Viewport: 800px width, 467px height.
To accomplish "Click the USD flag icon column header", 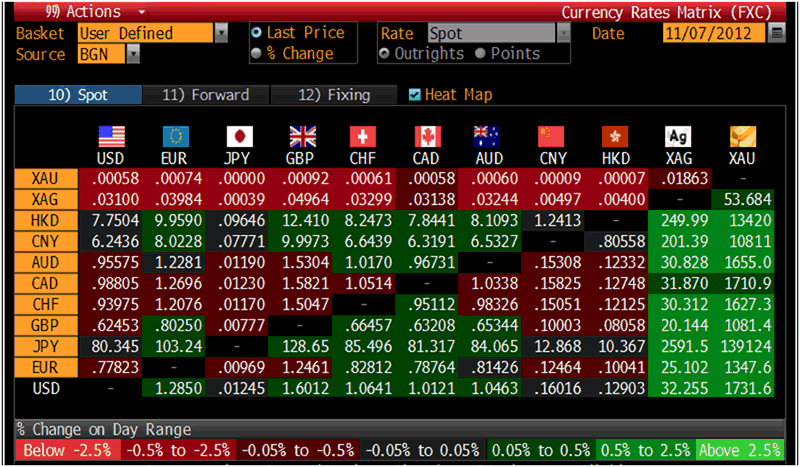I will coord(111,137).
